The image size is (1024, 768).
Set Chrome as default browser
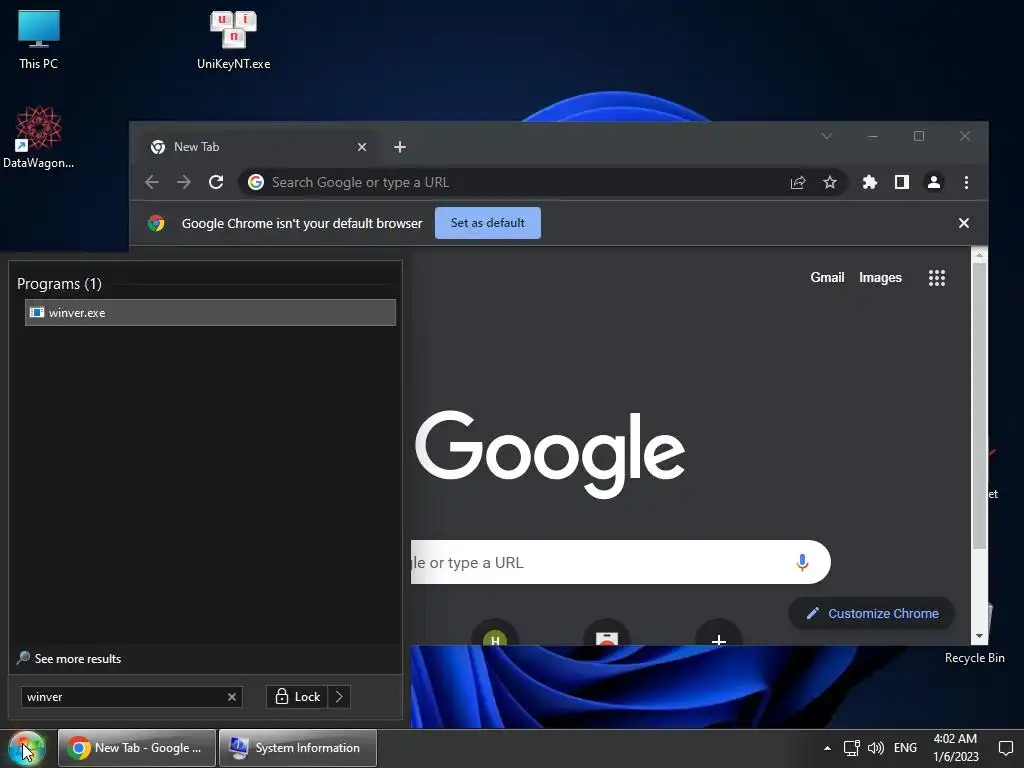pos(487,223)
